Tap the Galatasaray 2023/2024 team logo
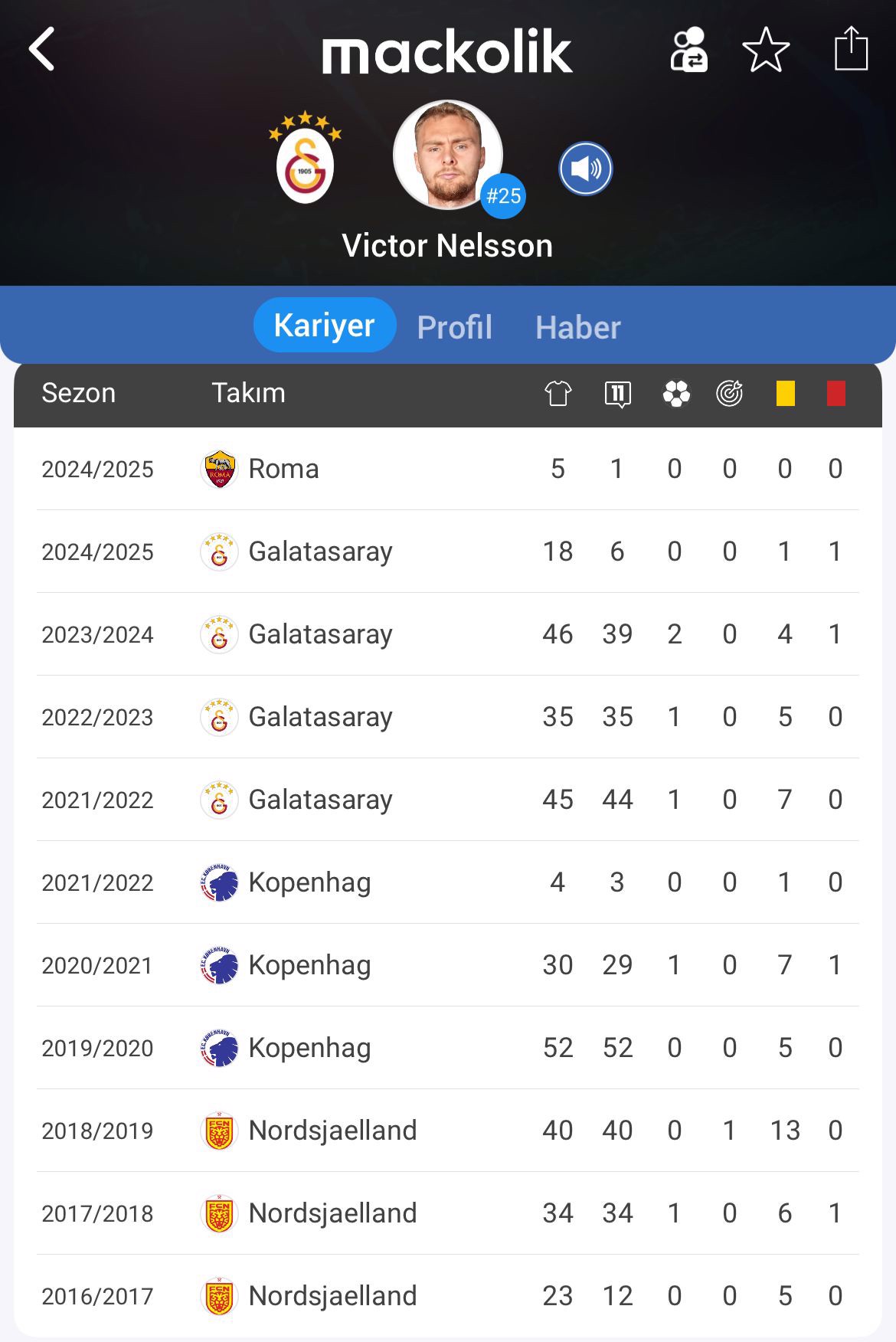The width and height of the screenshot is (896, 1342). coord(219,634)
